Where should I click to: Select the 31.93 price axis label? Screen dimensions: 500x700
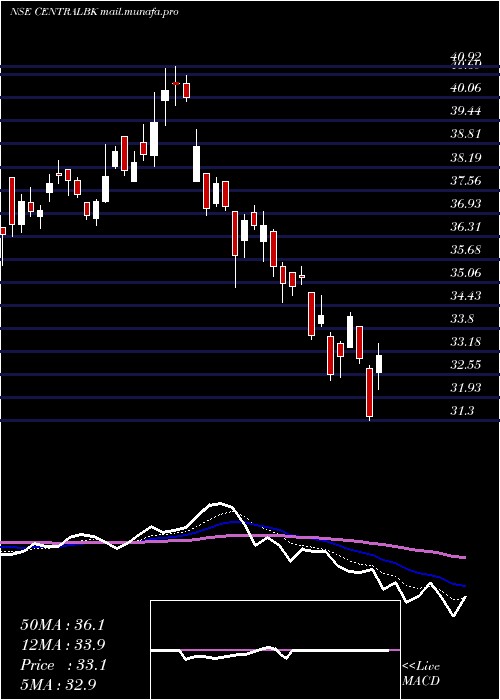(466, 388)
